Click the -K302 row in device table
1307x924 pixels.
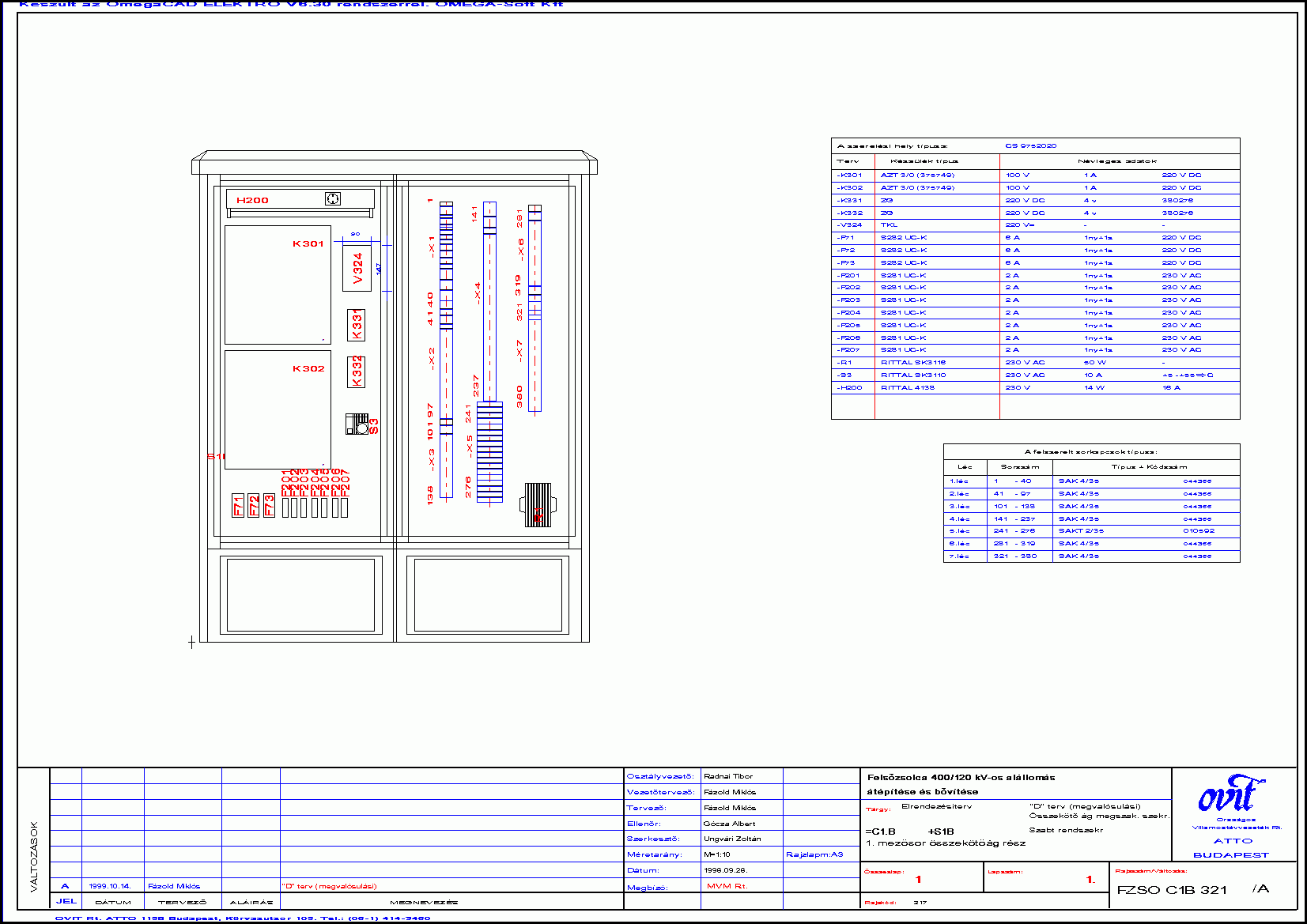1035,188
